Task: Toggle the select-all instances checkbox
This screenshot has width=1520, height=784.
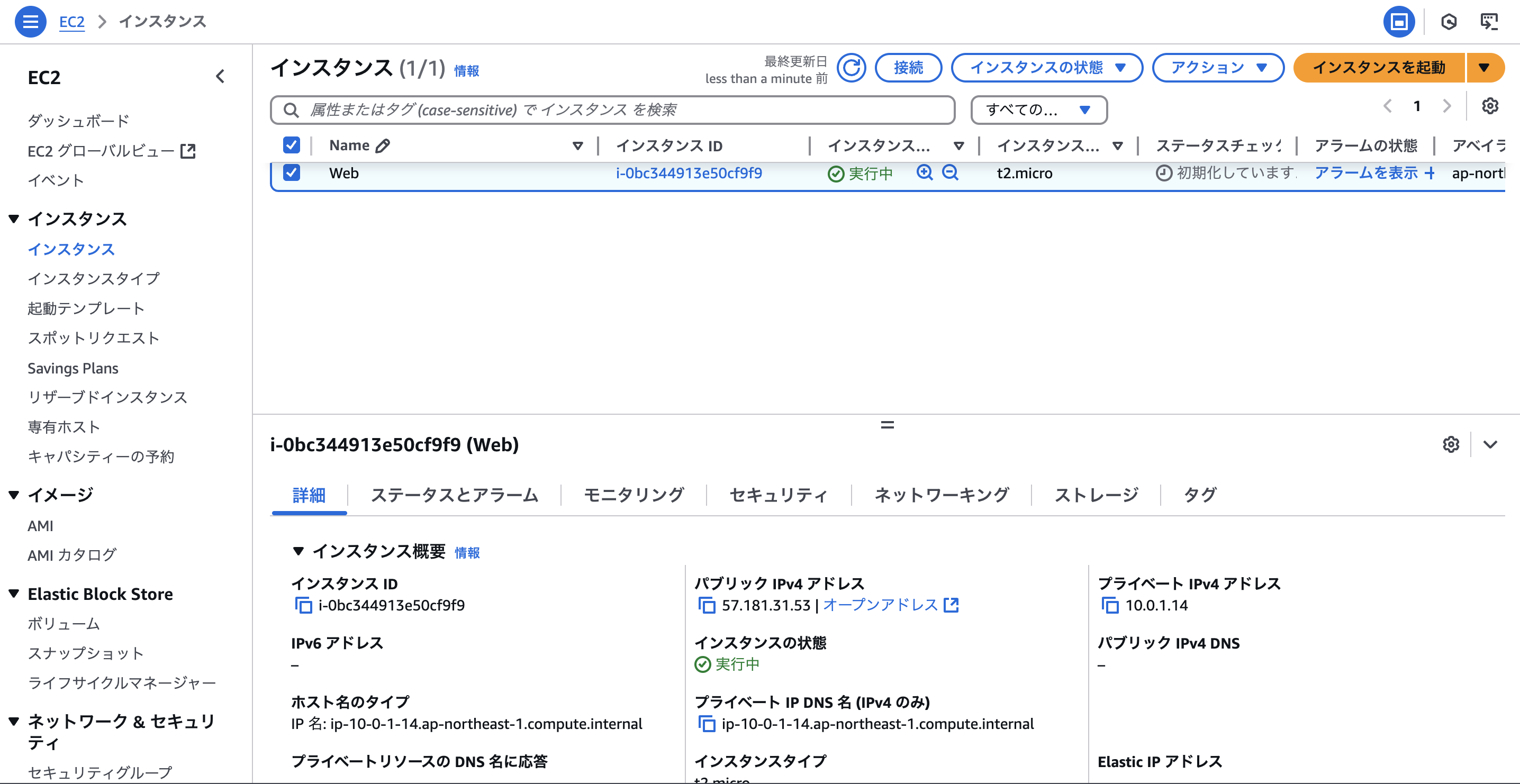Action: point(292,144)
